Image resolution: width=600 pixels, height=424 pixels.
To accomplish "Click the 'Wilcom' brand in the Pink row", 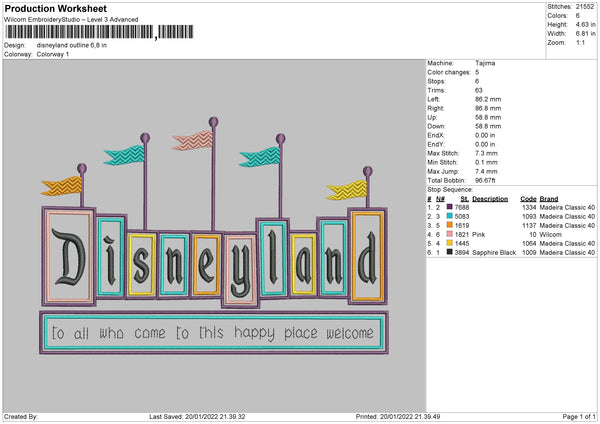I will pyautogui.click(x=551, y=235).
